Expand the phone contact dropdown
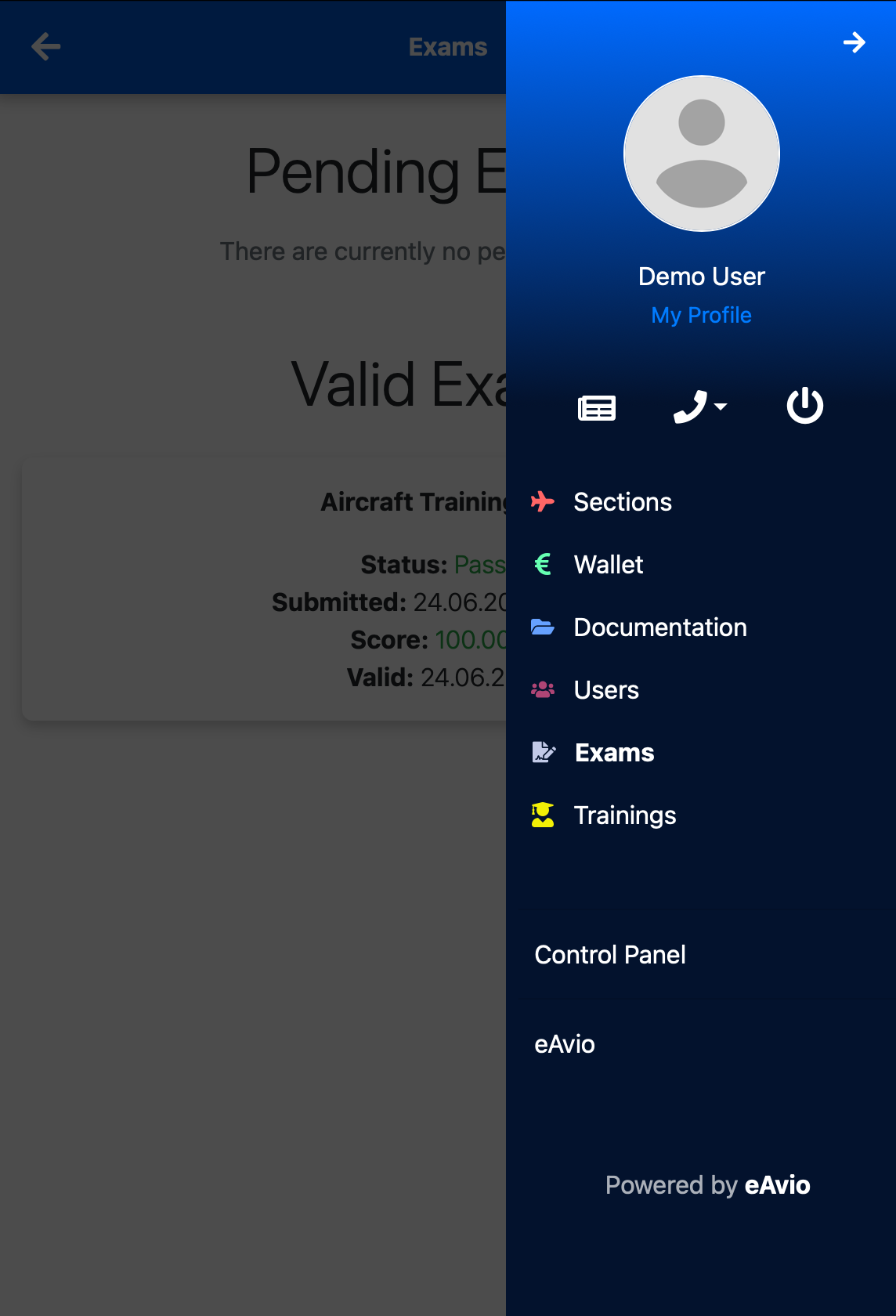 (x=700, y=407)
